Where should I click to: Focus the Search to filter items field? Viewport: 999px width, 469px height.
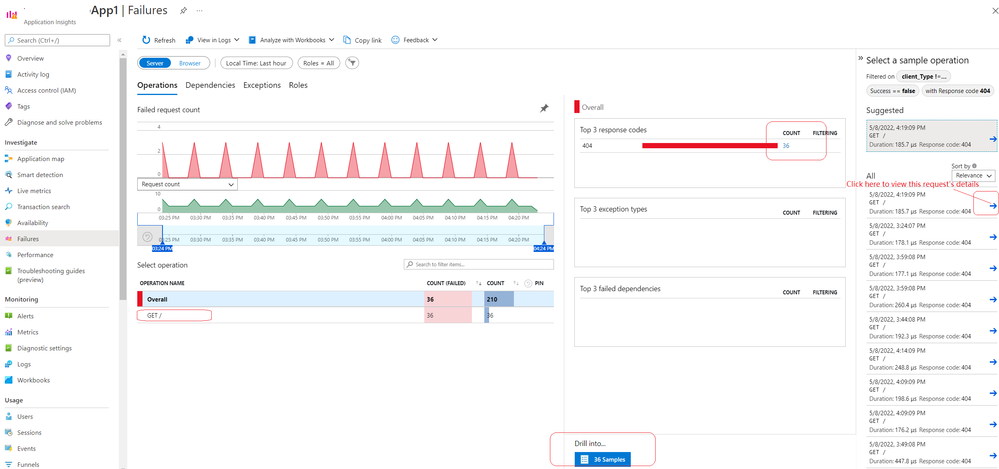(478, 264)
